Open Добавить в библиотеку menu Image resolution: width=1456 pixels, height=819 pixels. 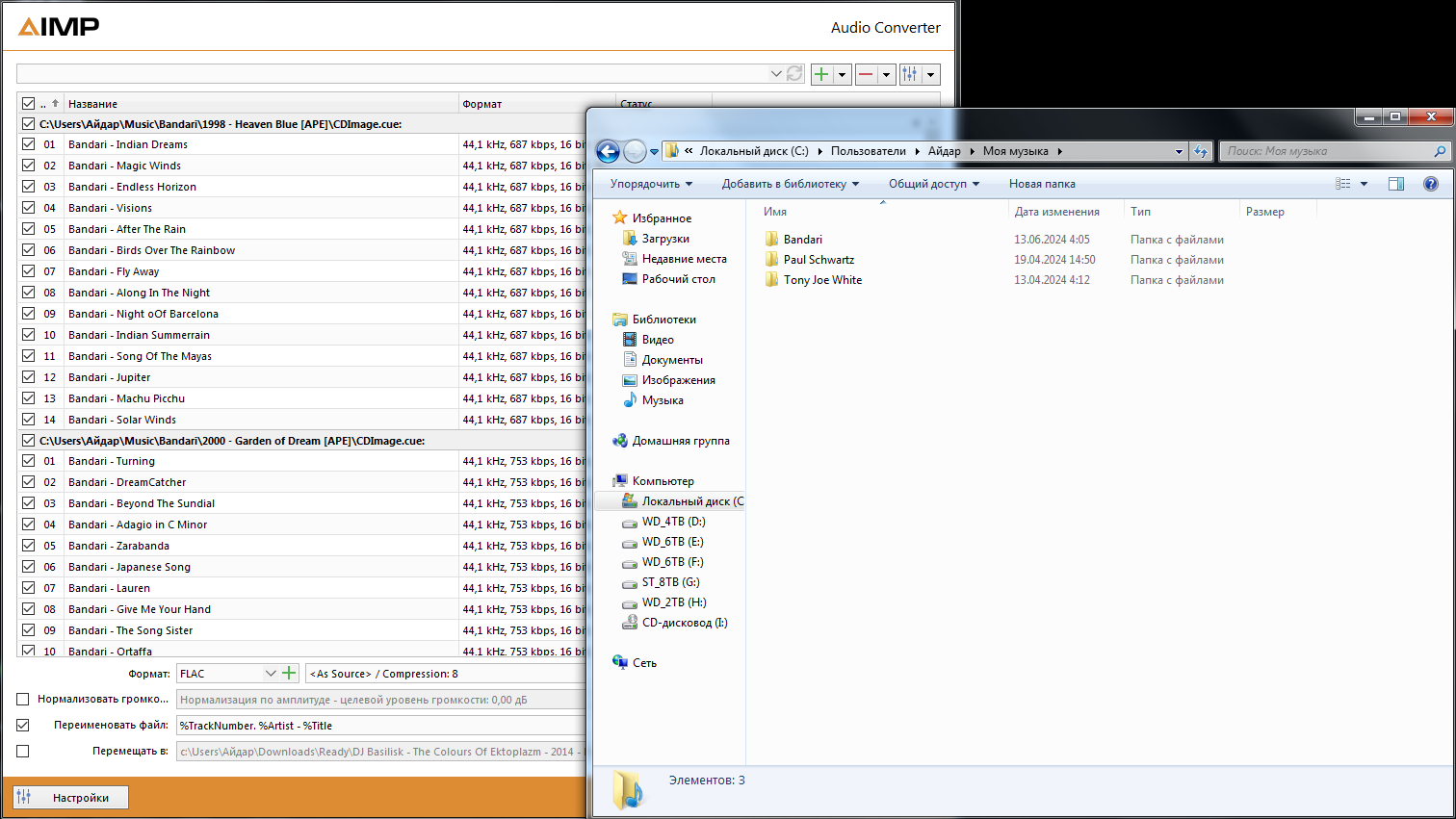pos(791,184)
